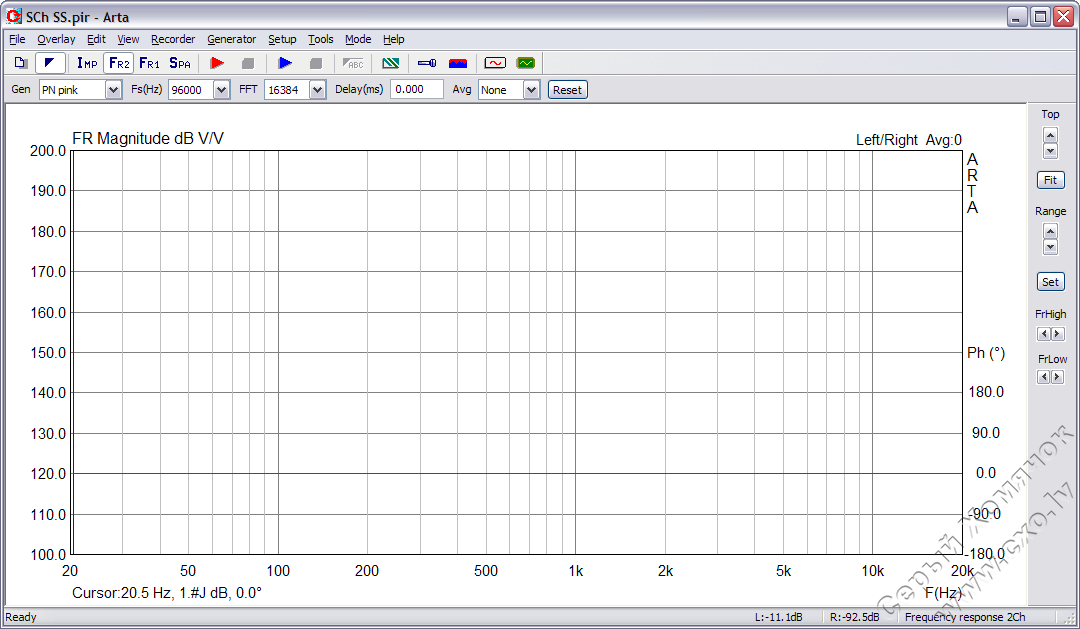Click the red sine wave generator icon
Image resolution: width=1080 pixels, height=629 pixels.
(x=495, y=63)
